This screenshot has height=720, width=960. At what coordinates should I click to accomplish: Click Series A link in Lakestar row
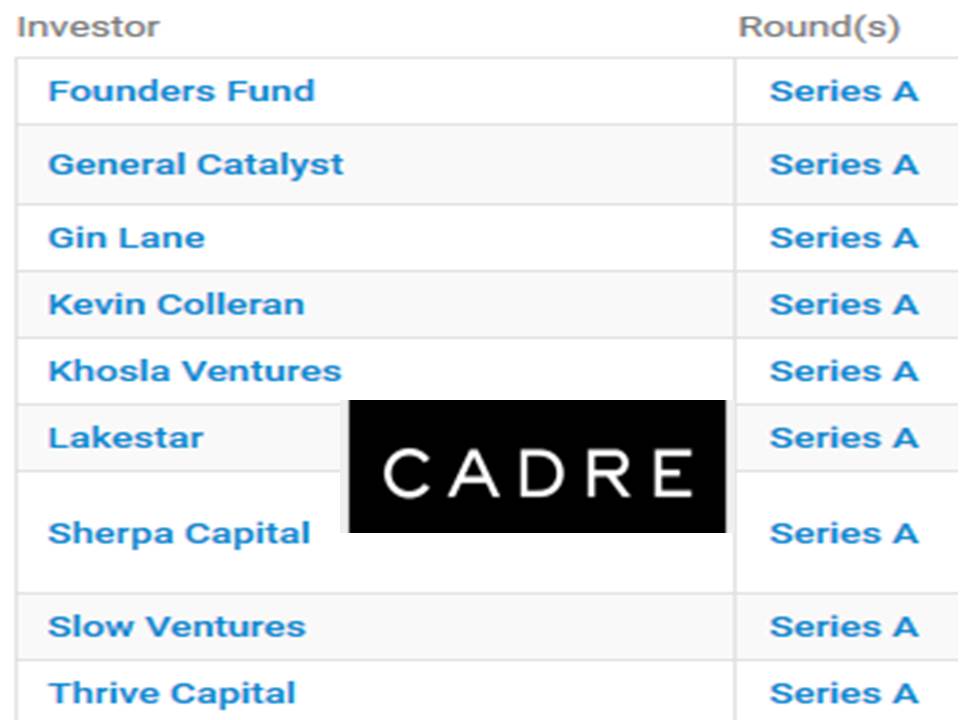coord(844,438)
